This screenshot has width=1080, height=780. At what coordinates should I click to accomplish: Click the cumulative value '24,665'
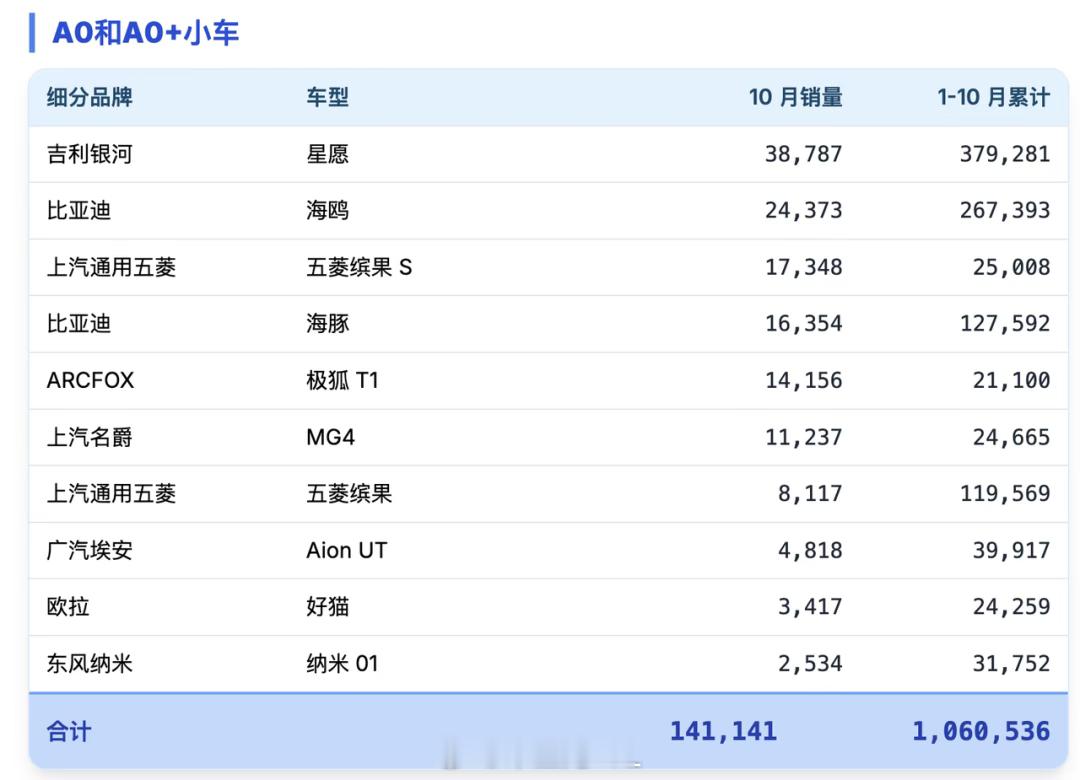1011,438
